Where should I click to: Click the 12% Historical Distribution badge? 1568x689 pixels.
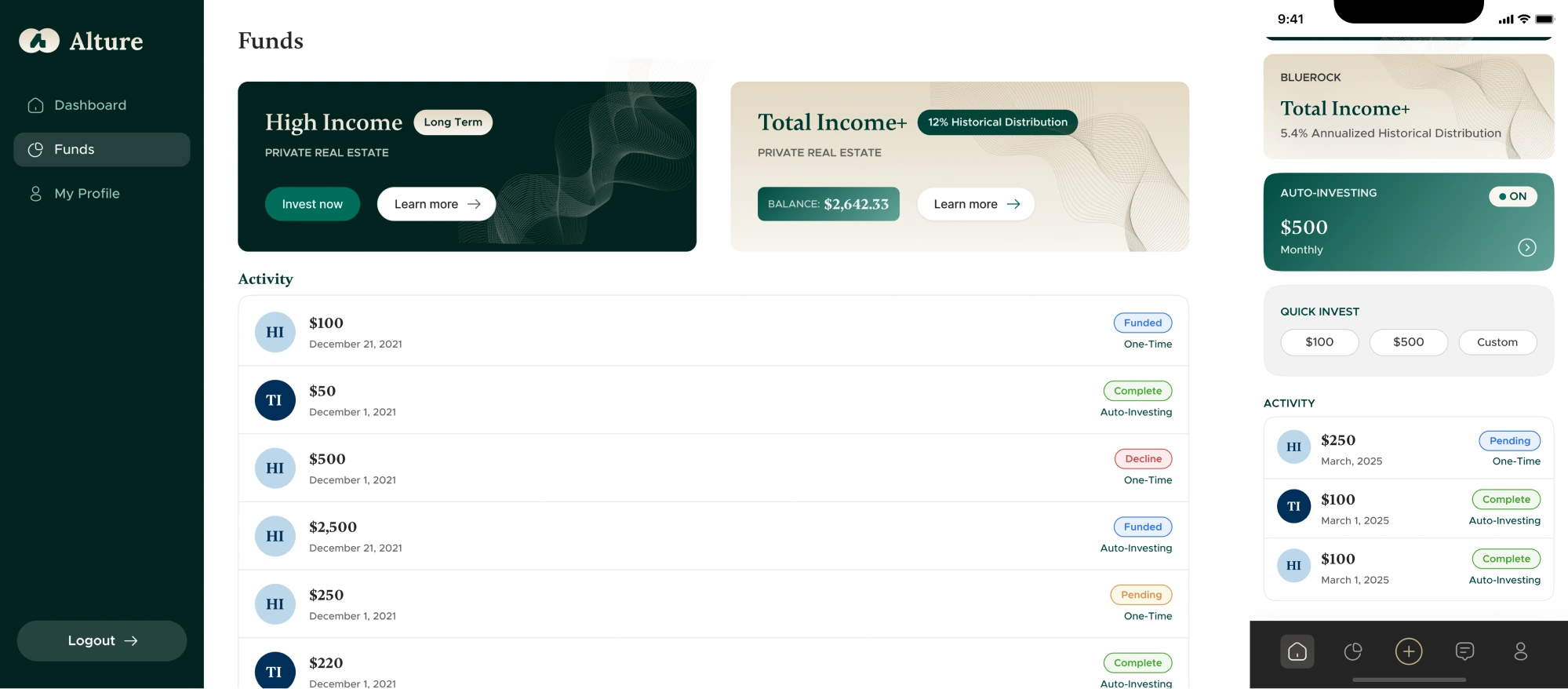[998, 122]
